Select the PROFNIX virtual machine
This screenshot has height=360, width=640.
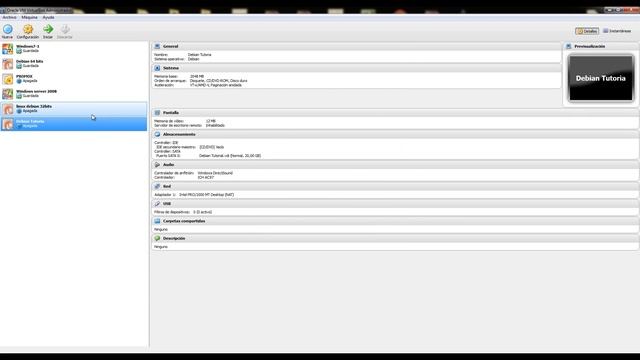pos(74,79)
